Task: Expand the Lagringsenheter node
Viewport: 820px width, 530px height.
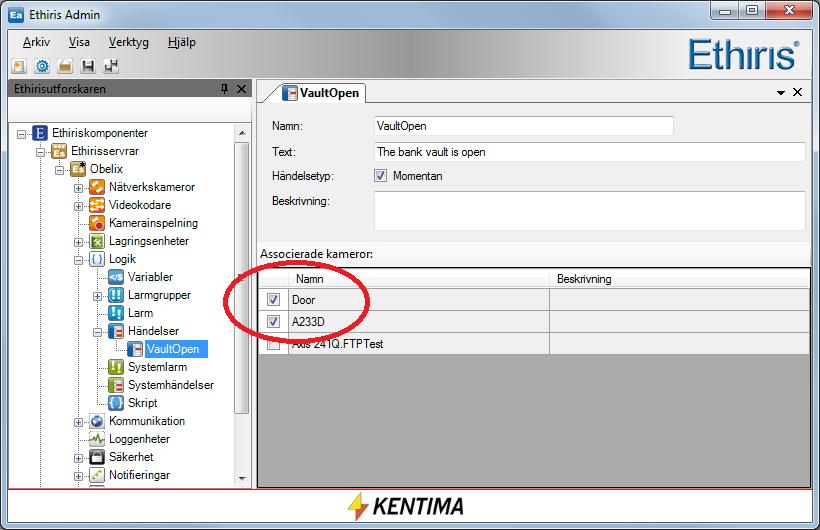Action: click(78, 242)
